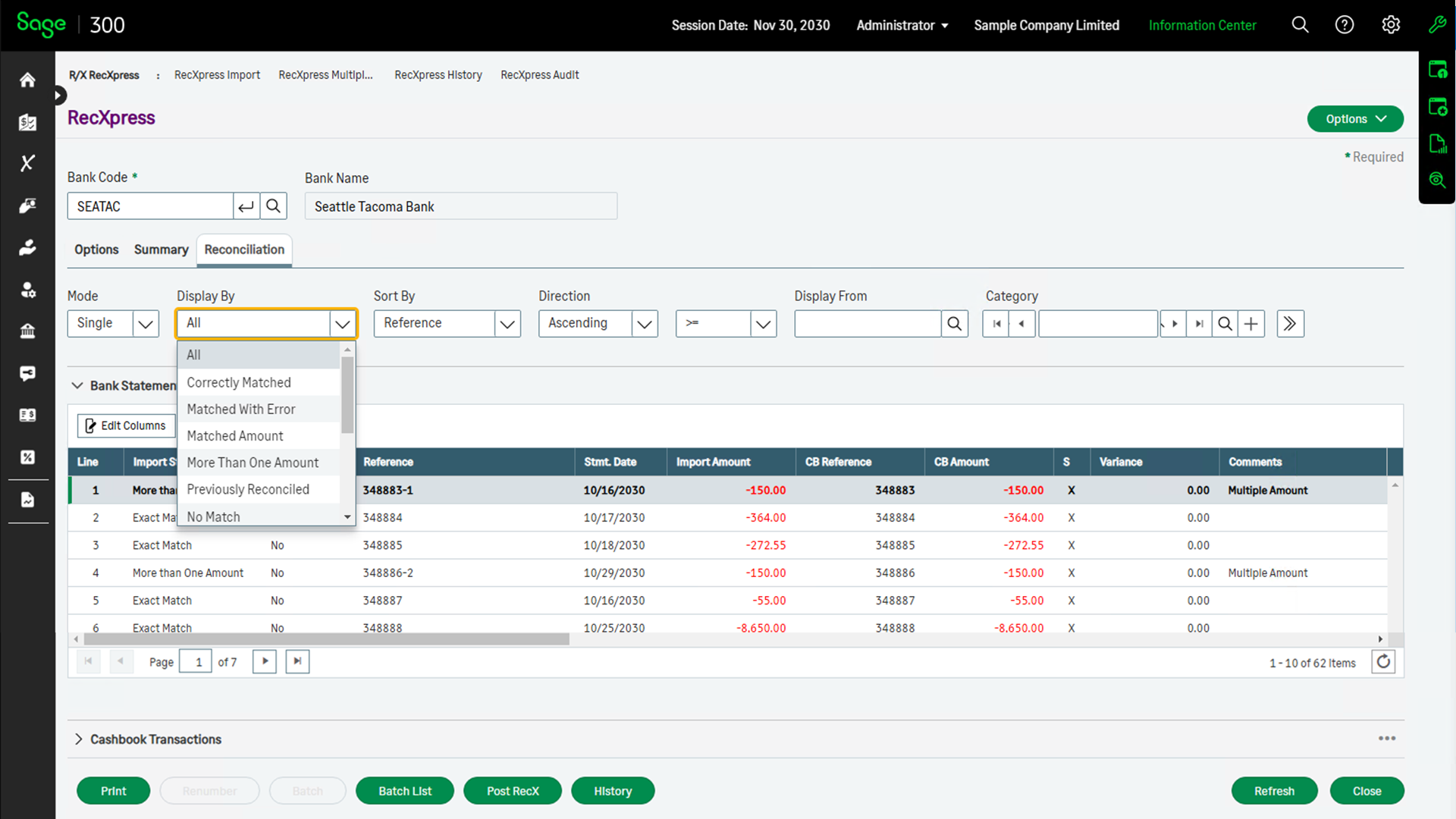
Task: Select Correctly Matched from the open list
Action: coord(238,382)
